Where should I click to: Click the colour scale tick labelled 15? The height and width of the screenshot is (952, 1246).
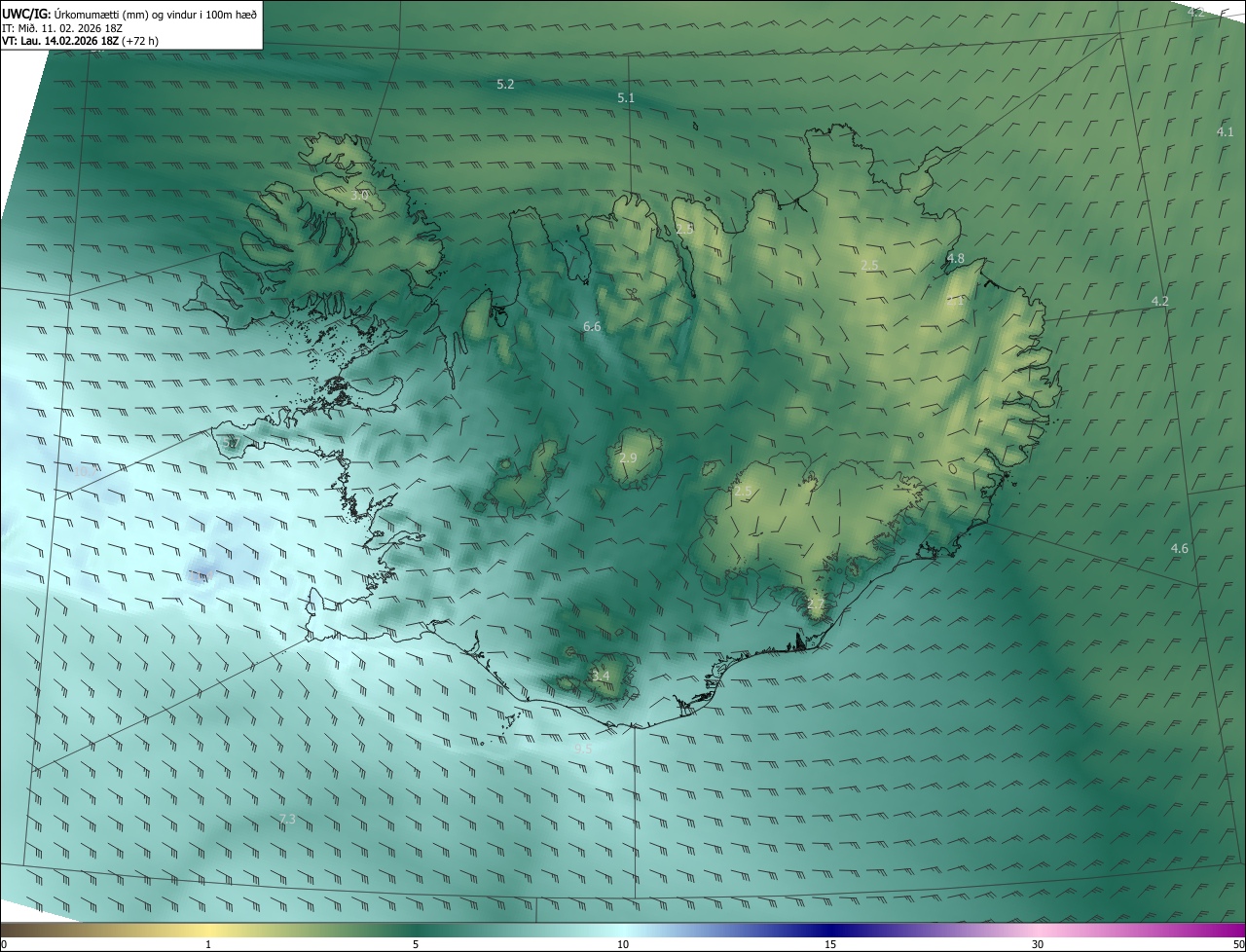[830, 944]
